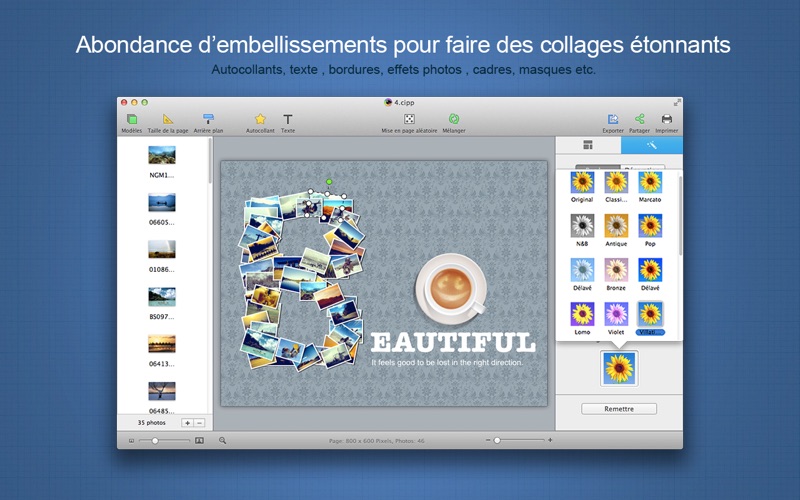Apply the Violet photo filter
This screenshot has width=800, height=500.
[616, 318]
